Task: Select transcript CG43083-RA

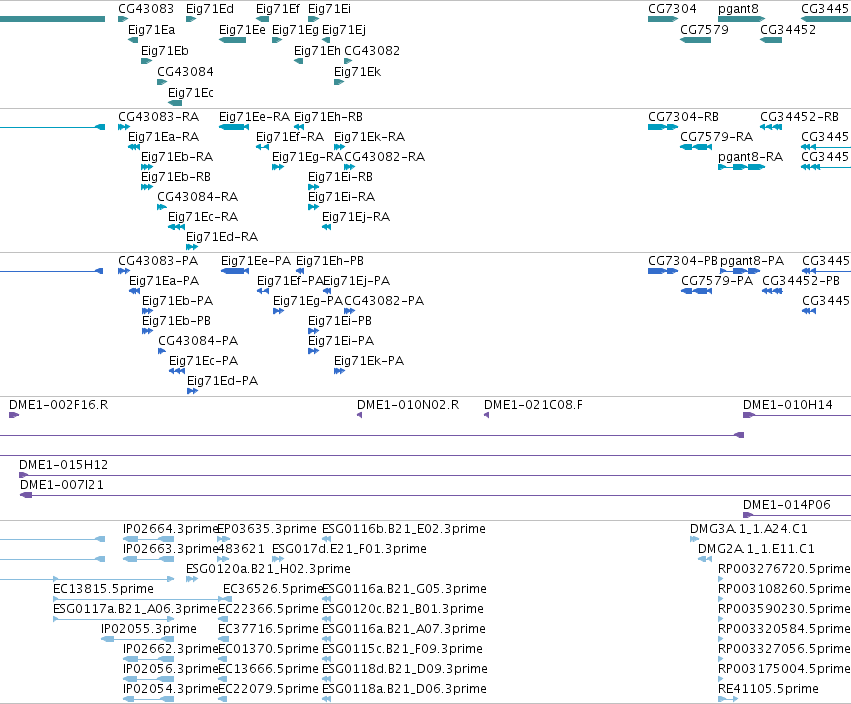Action: (158, 117)
